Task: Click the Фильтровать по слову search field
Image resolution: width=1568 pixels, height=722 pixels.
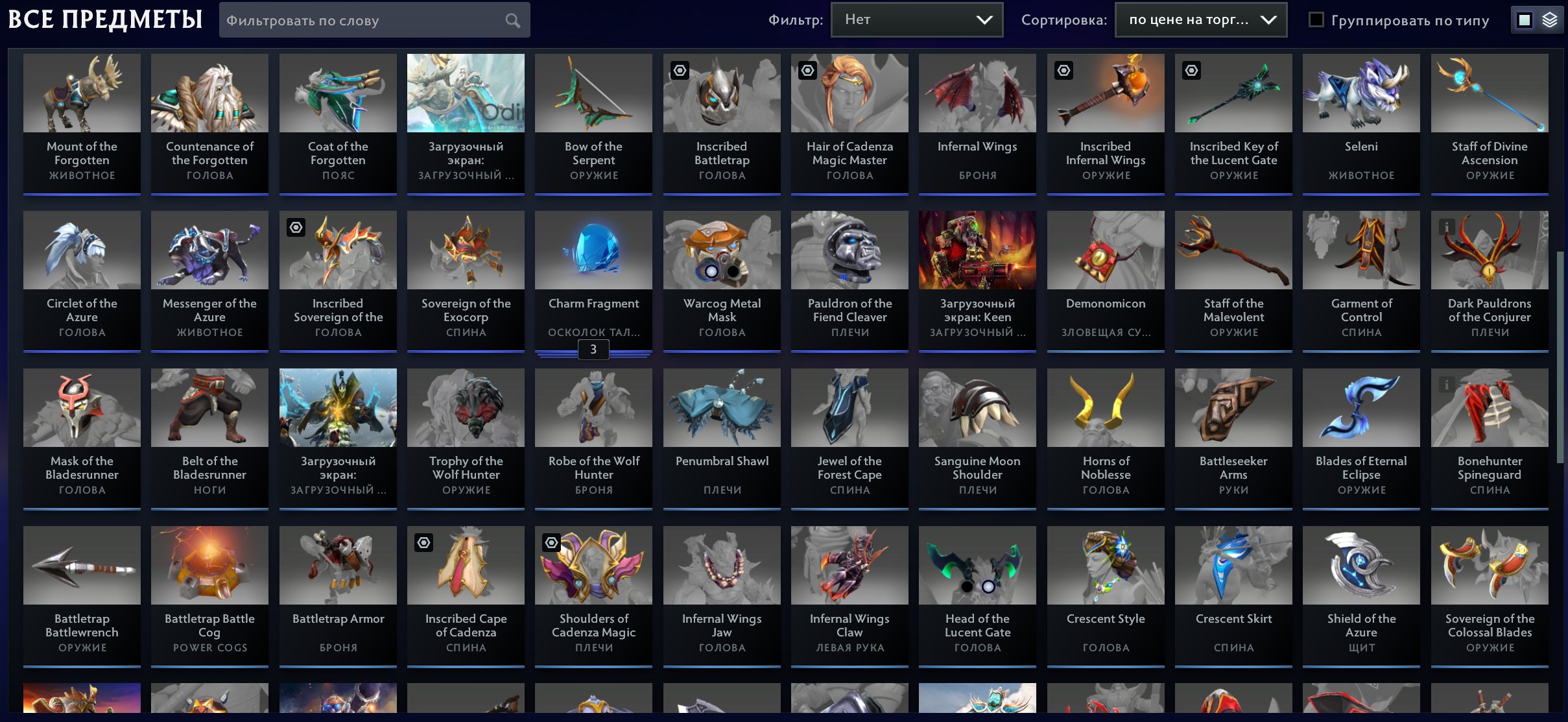Action: click(x=374, y=20)
